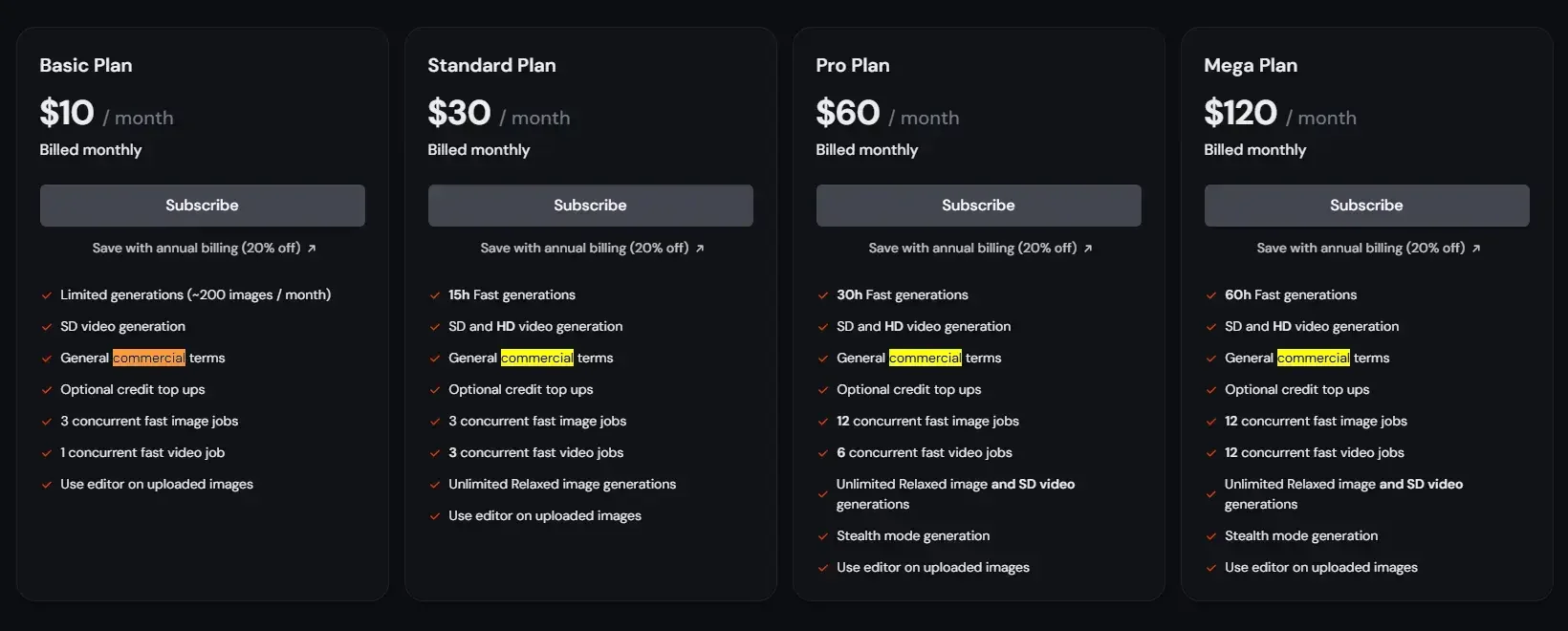Choose Subscribe under Mega Plan

pyautogui.click(x=1366, y=206)
